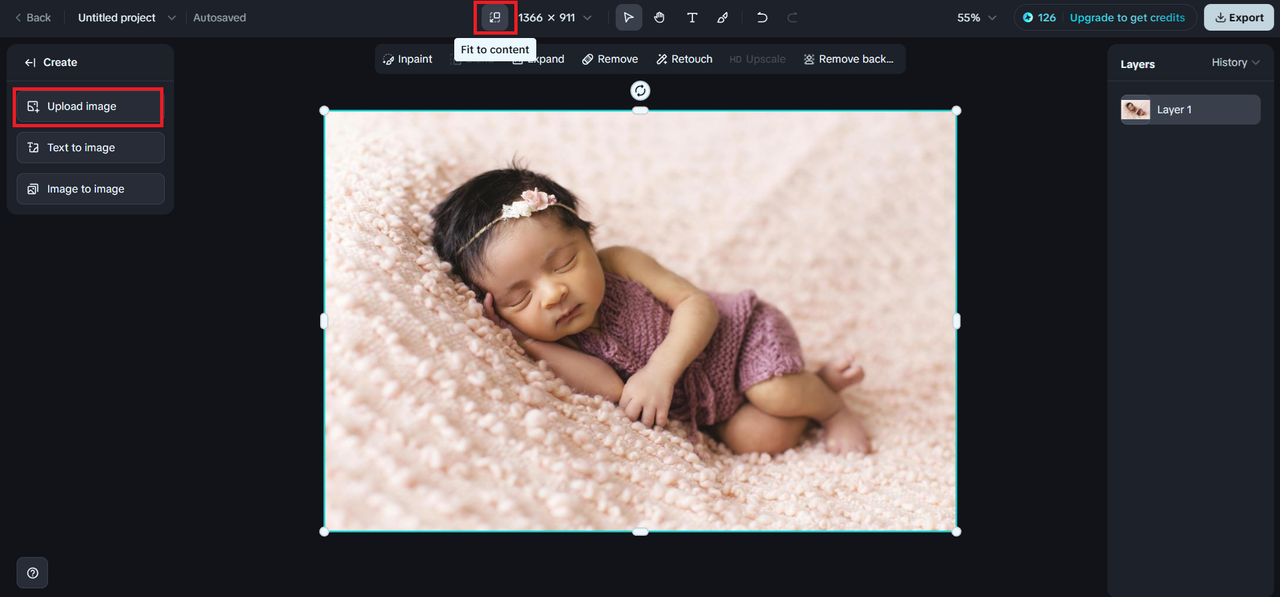Click Upgrade to get credits link

[1127, 18]
